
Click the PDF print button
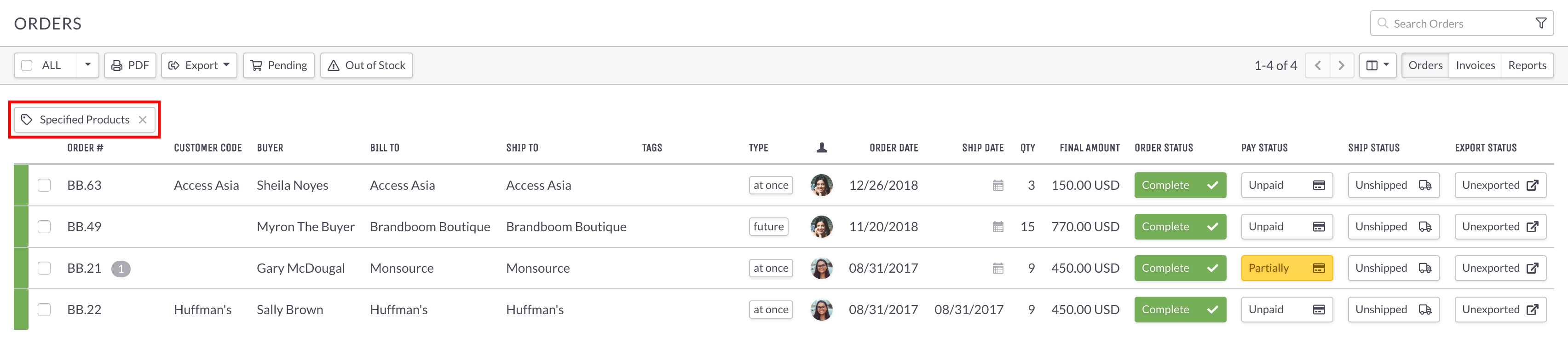[x=130, y=65]
